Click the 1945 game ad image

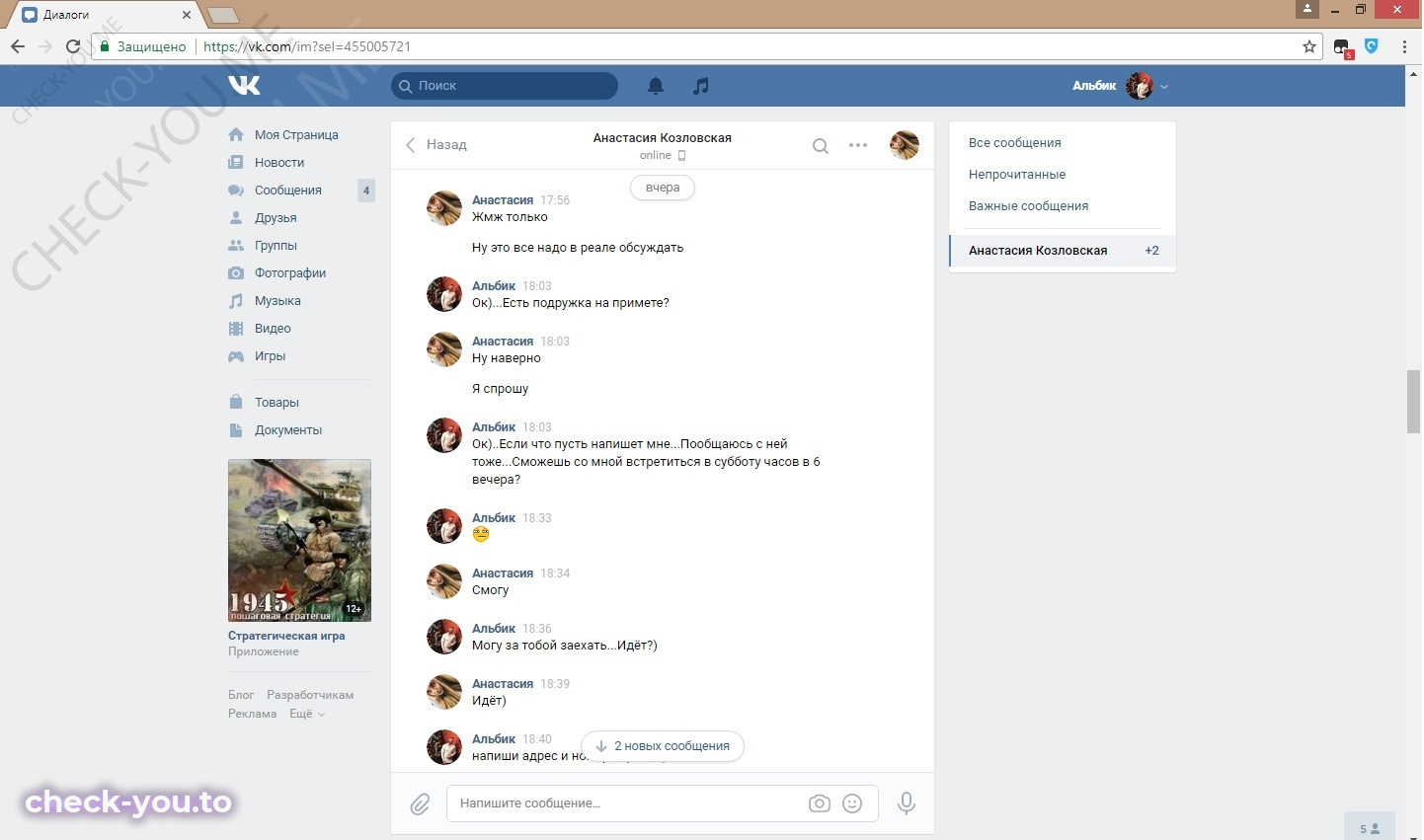pos(299,540)
